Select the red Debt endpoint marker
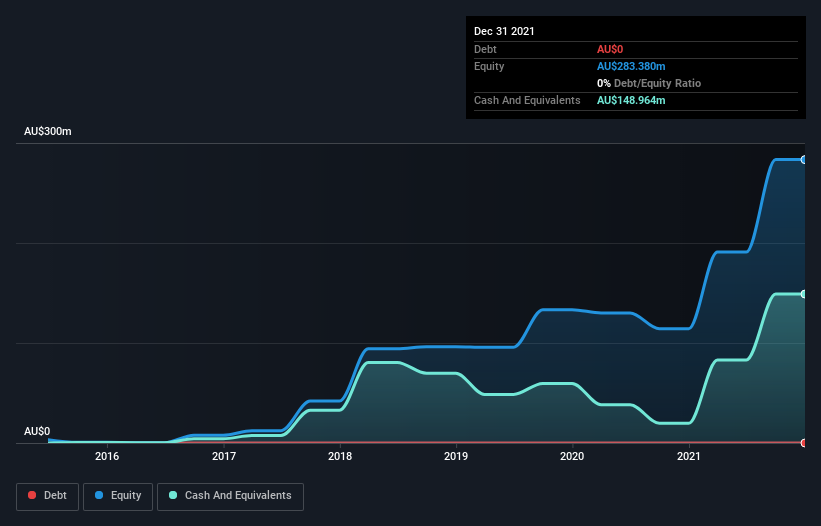Image resolution: width=821 pixels, height=526 pixels. 804,443
